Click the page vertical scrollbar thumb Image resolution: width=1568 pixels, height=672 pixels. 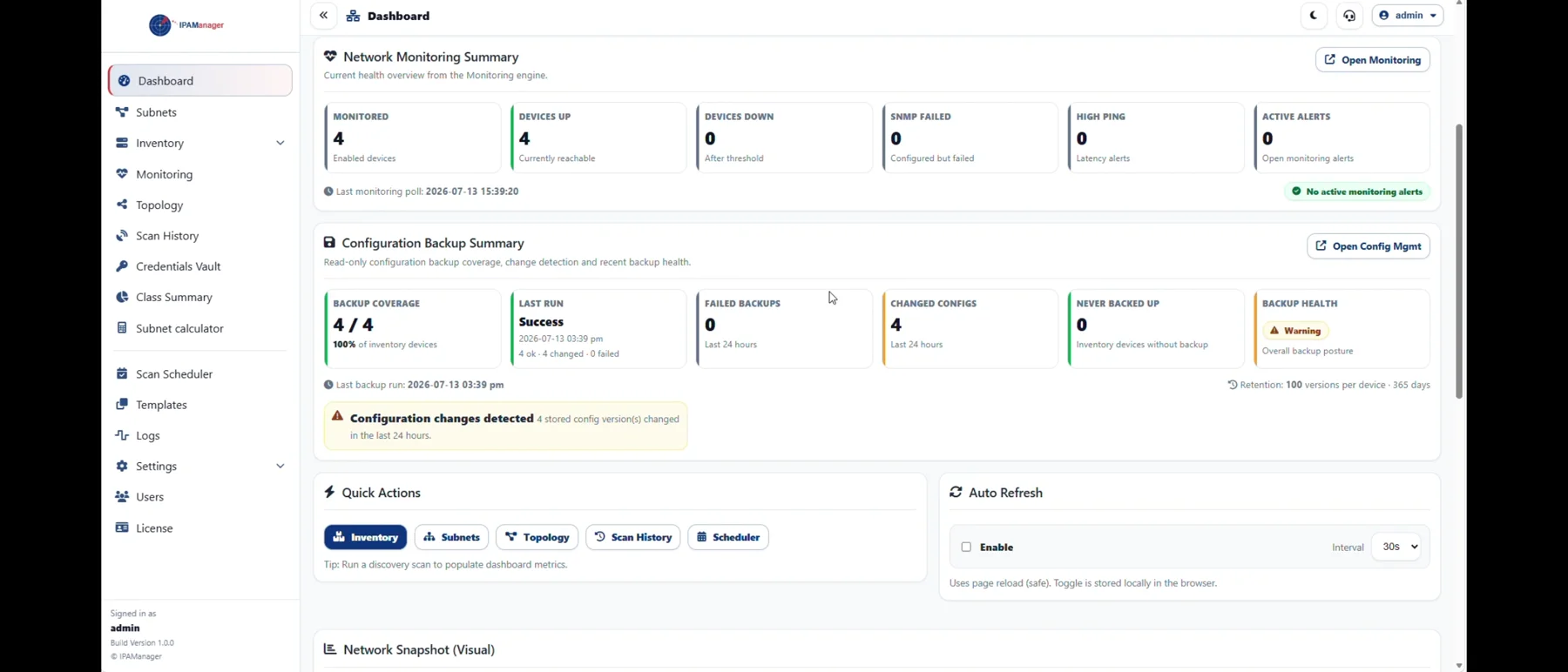pyautogui.click(x=1459, y=261)
